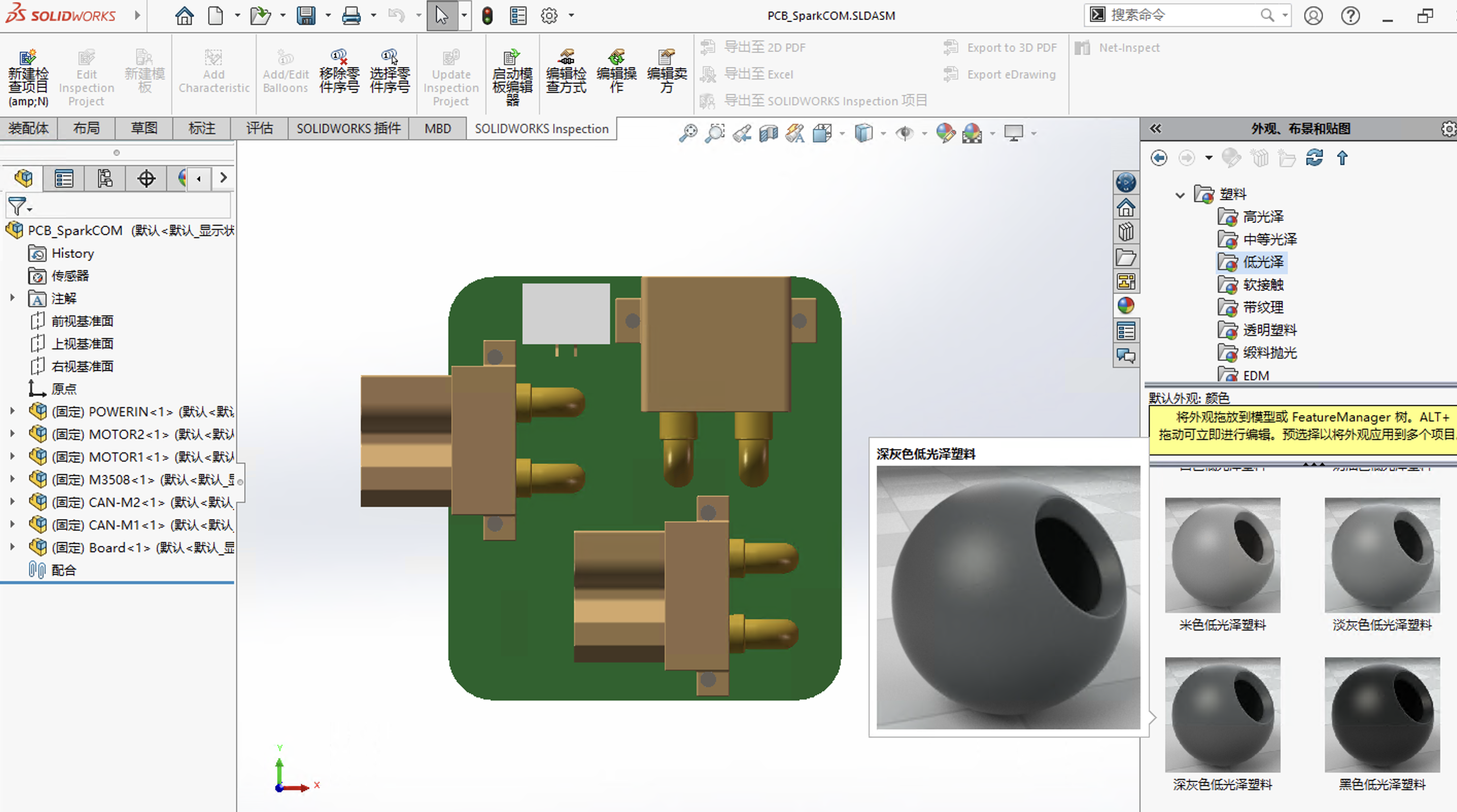1457x812 pixels.
Task: Click the rebuild traffic light icon
Action: click(487, 15)
